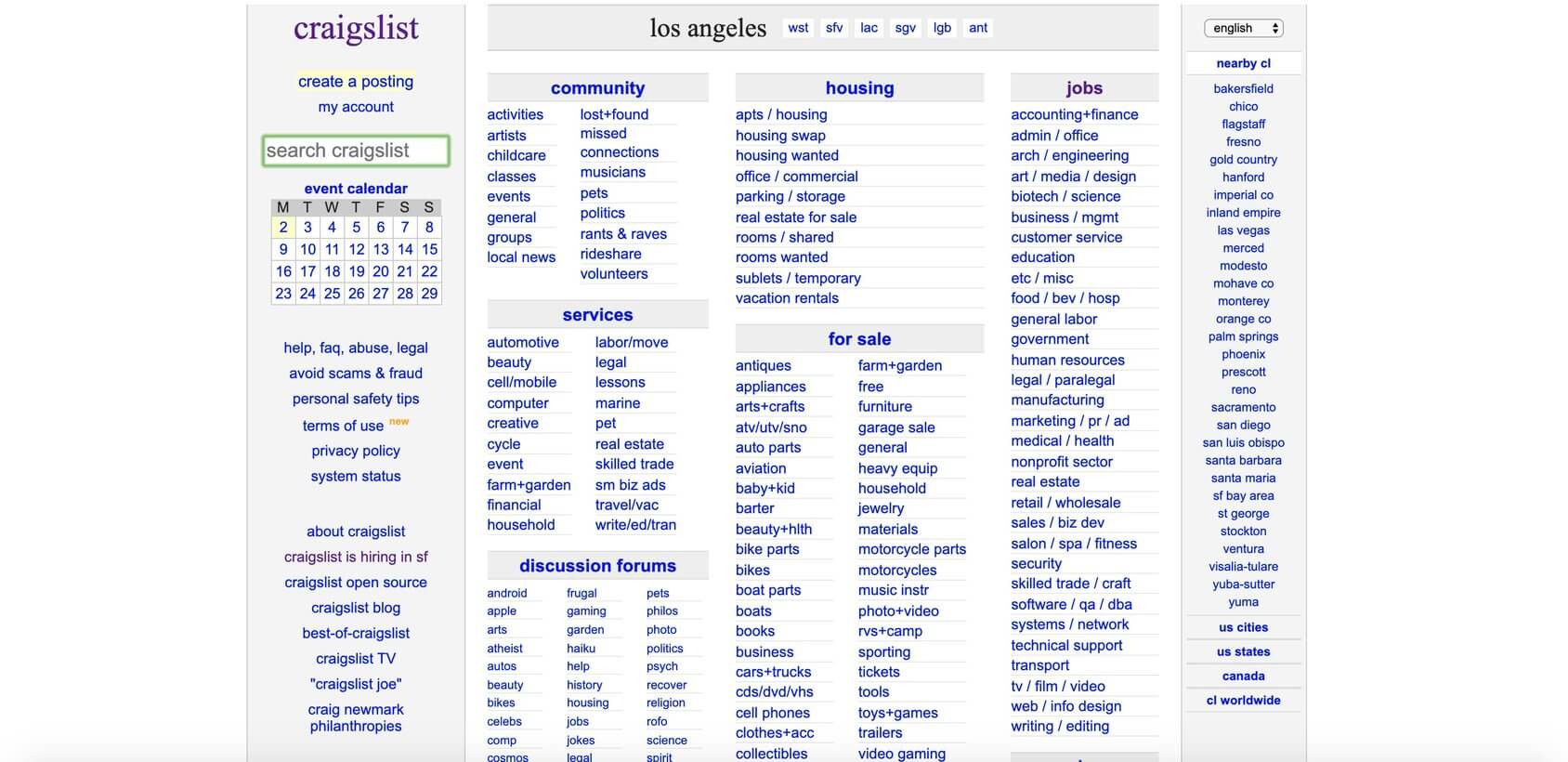The width and height of the screenshot is (1568, 762).
Task: Open the housing section header
Action: (x=859, y=88)
